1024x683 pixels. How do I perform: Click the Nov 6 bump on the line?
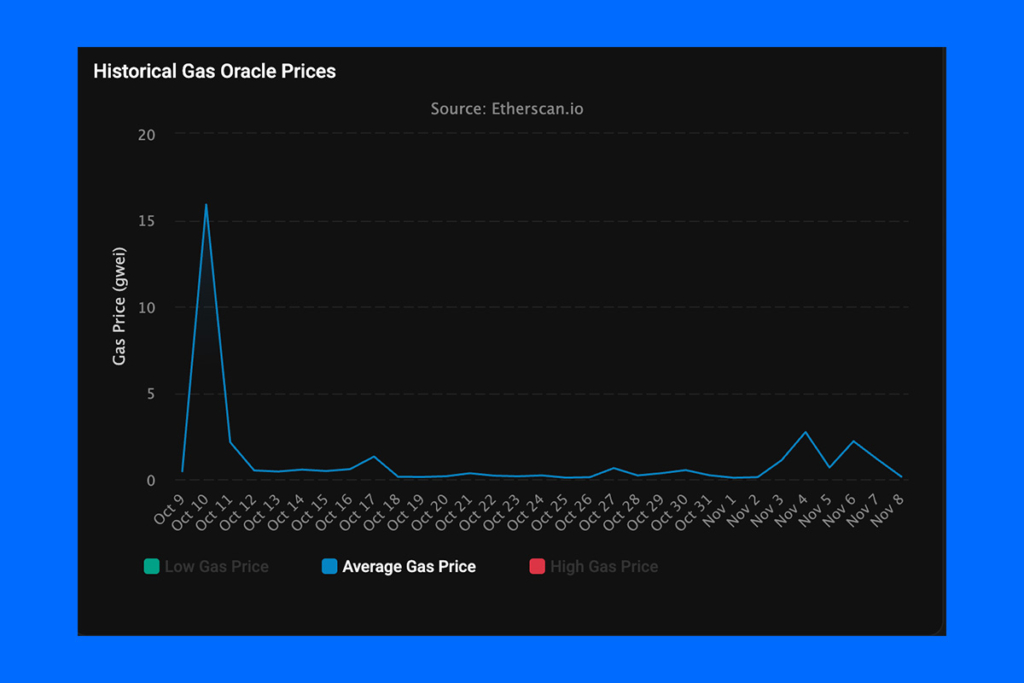tap(855, 439)
